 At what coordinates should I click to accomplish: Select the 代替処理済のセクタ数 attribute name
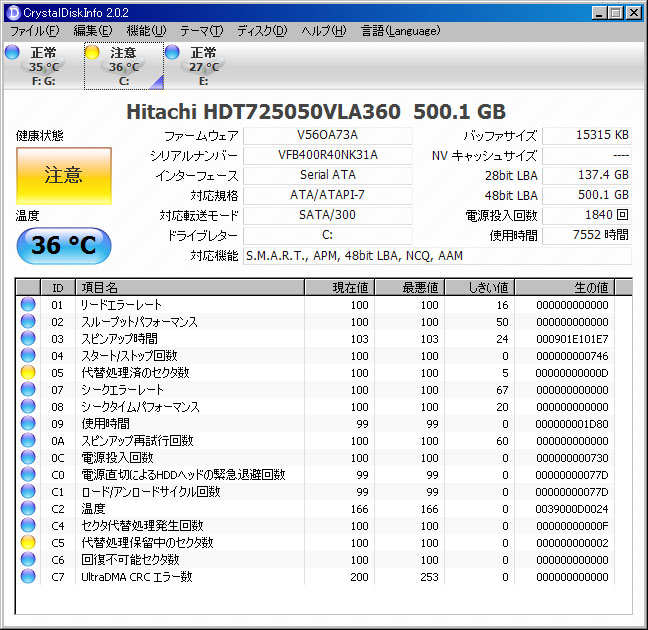pos(135,373)
